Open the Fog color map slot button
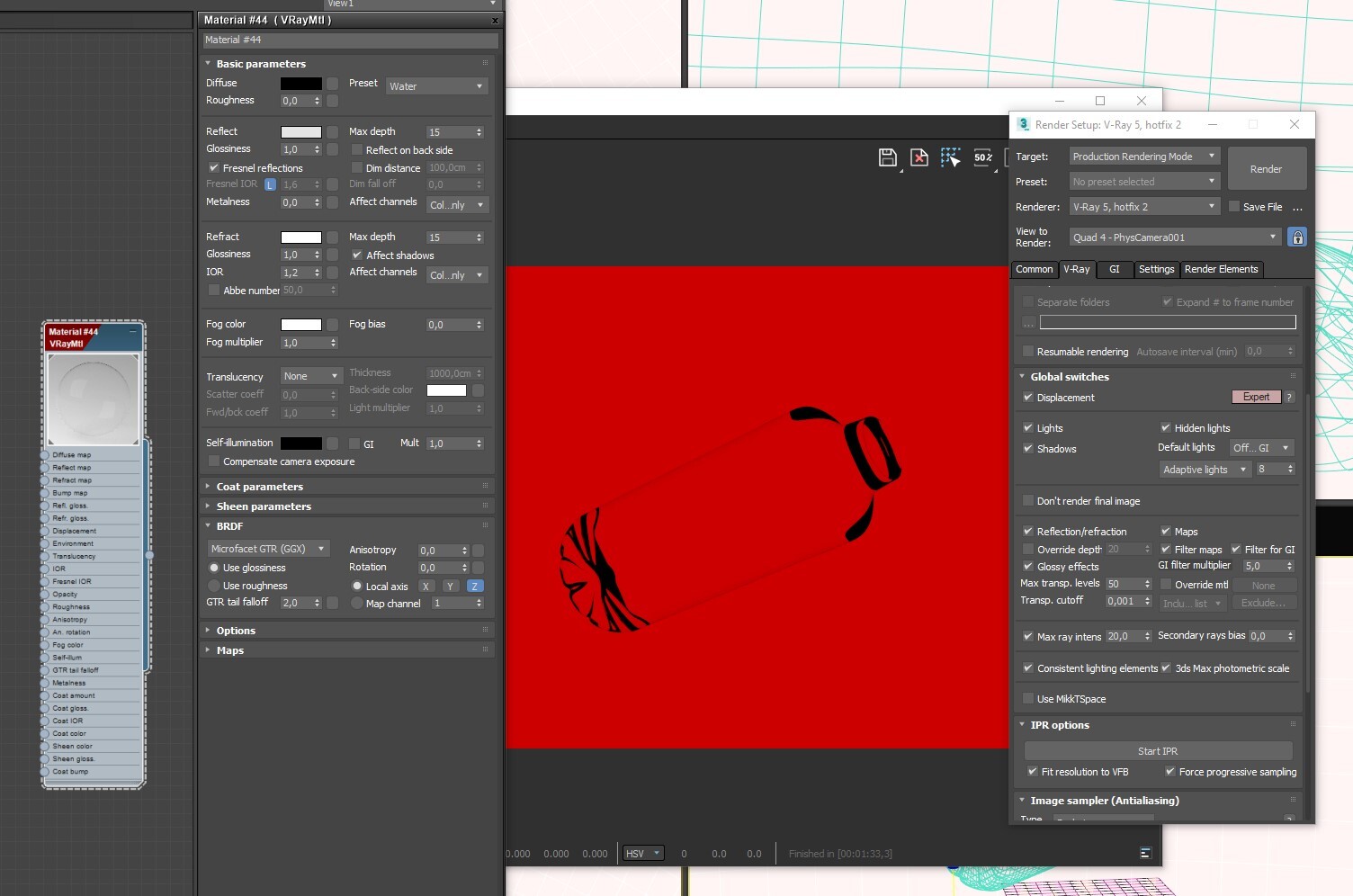The height and width of the screenshot is (896, 1353). [333, 324]
